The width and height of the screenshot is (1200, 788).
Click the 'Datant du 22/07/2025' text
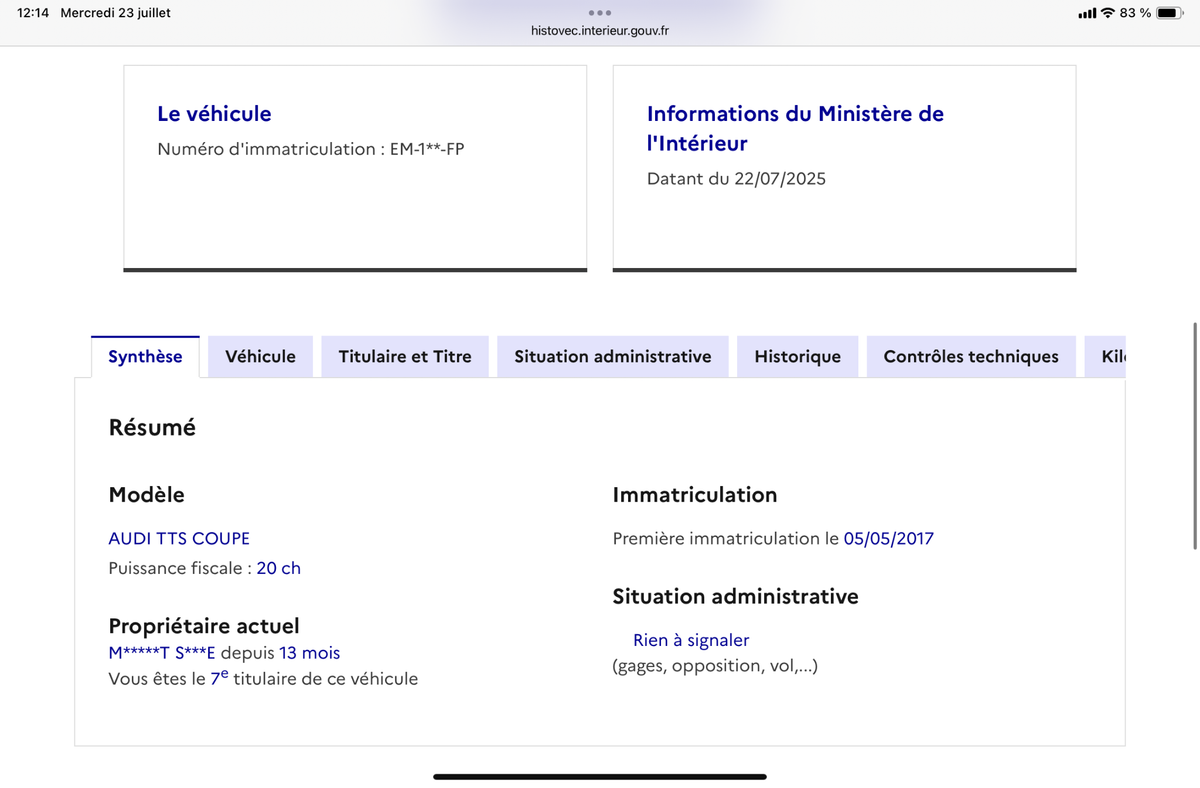[736, 179]
